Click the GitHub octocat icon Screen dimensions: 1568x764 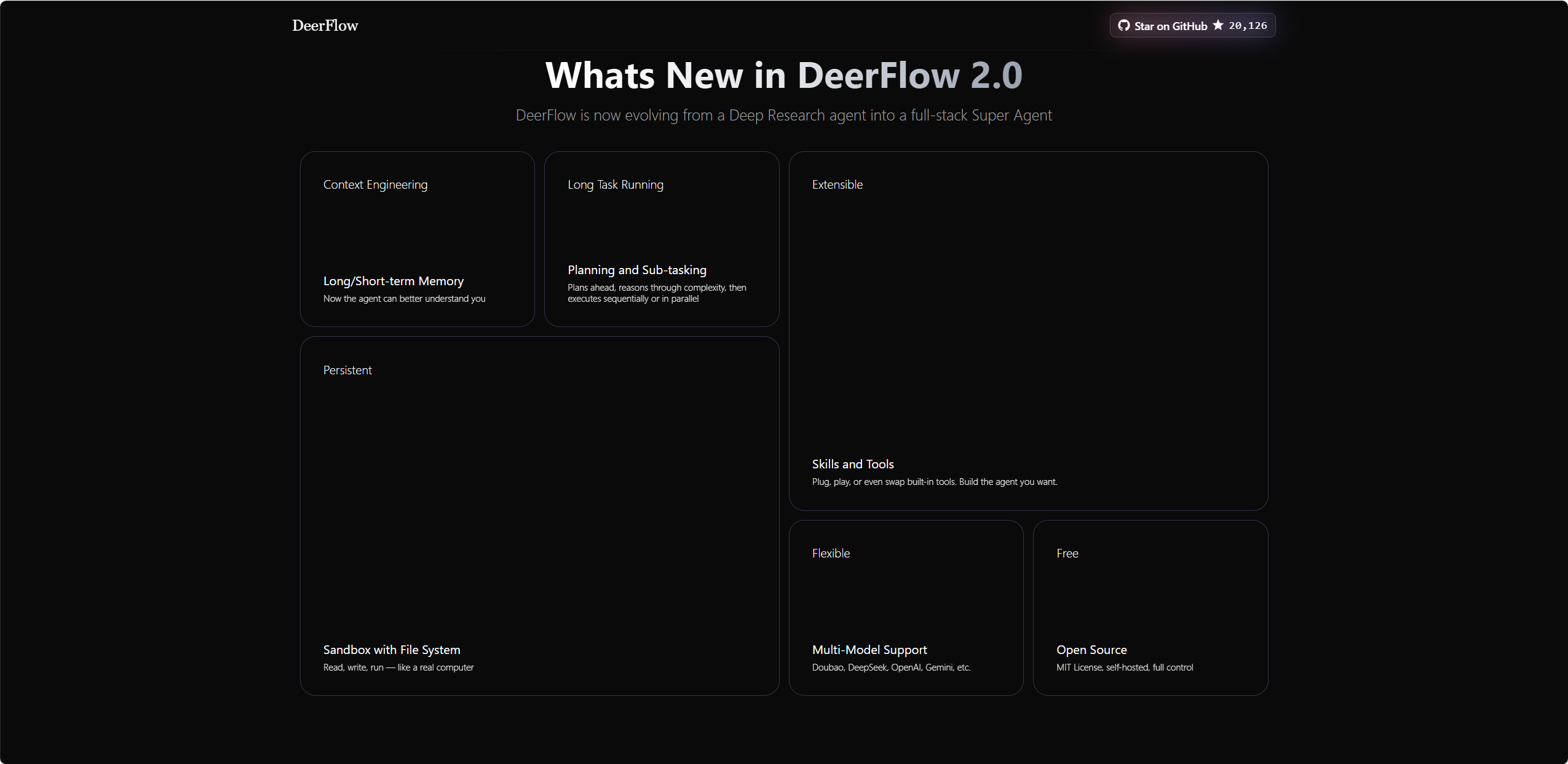click(x=1123, y=25)
